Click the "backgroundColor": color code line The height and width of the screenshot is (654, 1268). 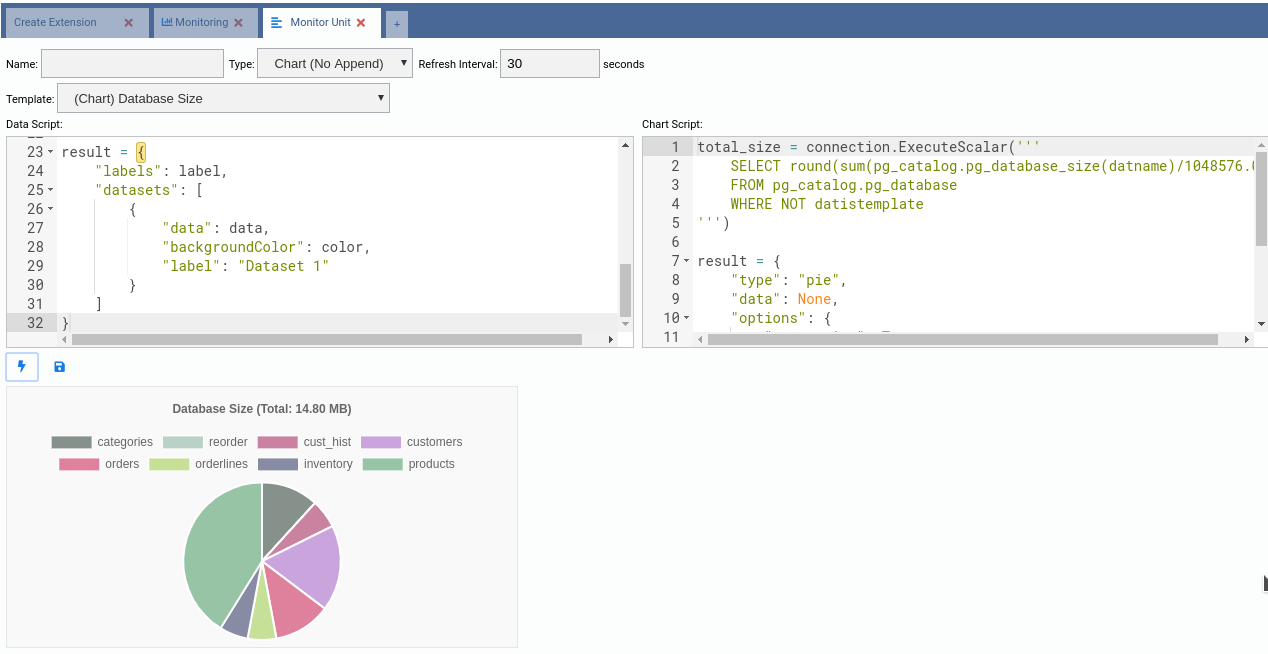tap(266, 247)
